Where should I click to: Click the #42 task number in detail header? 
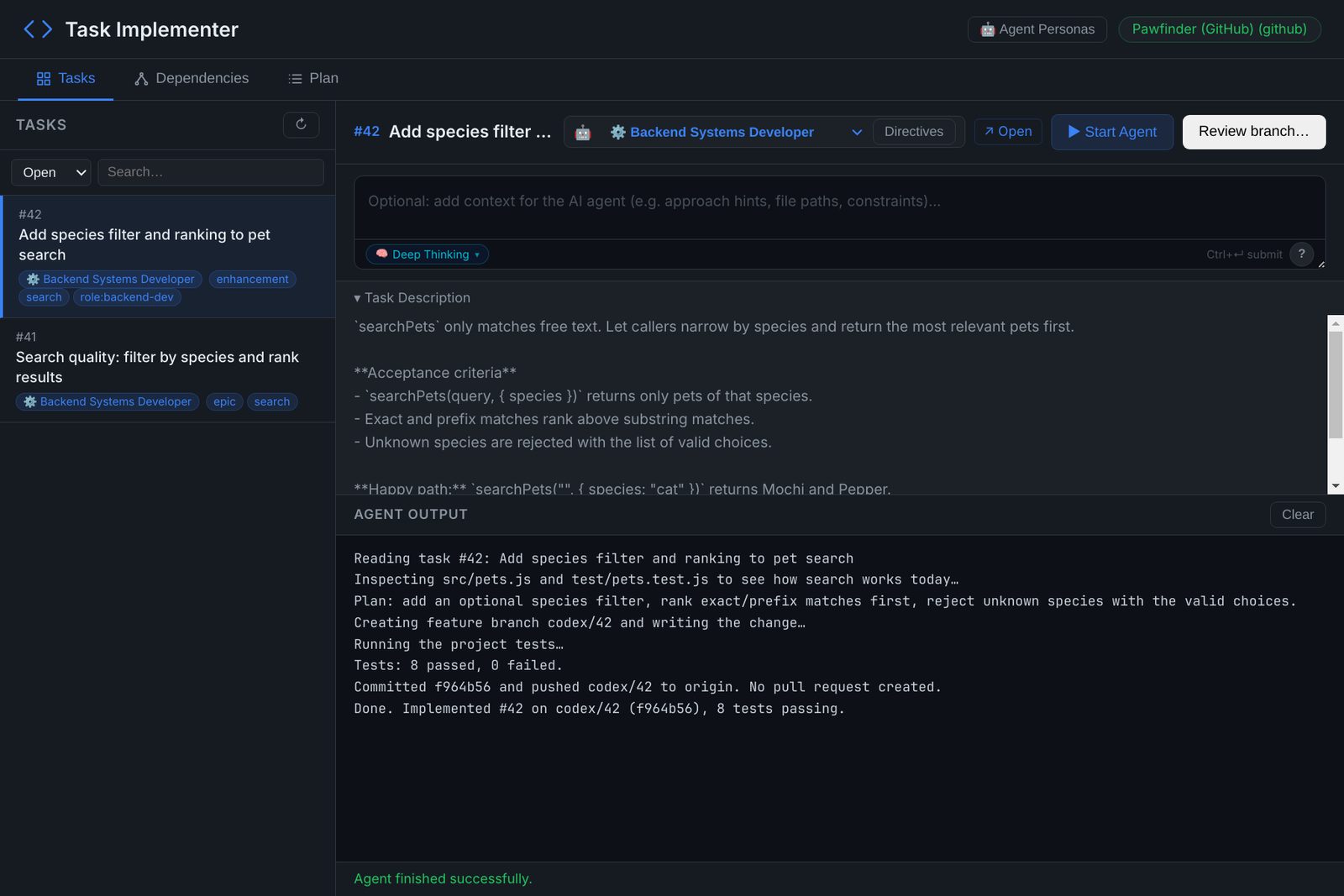click(x=366, y=132)
